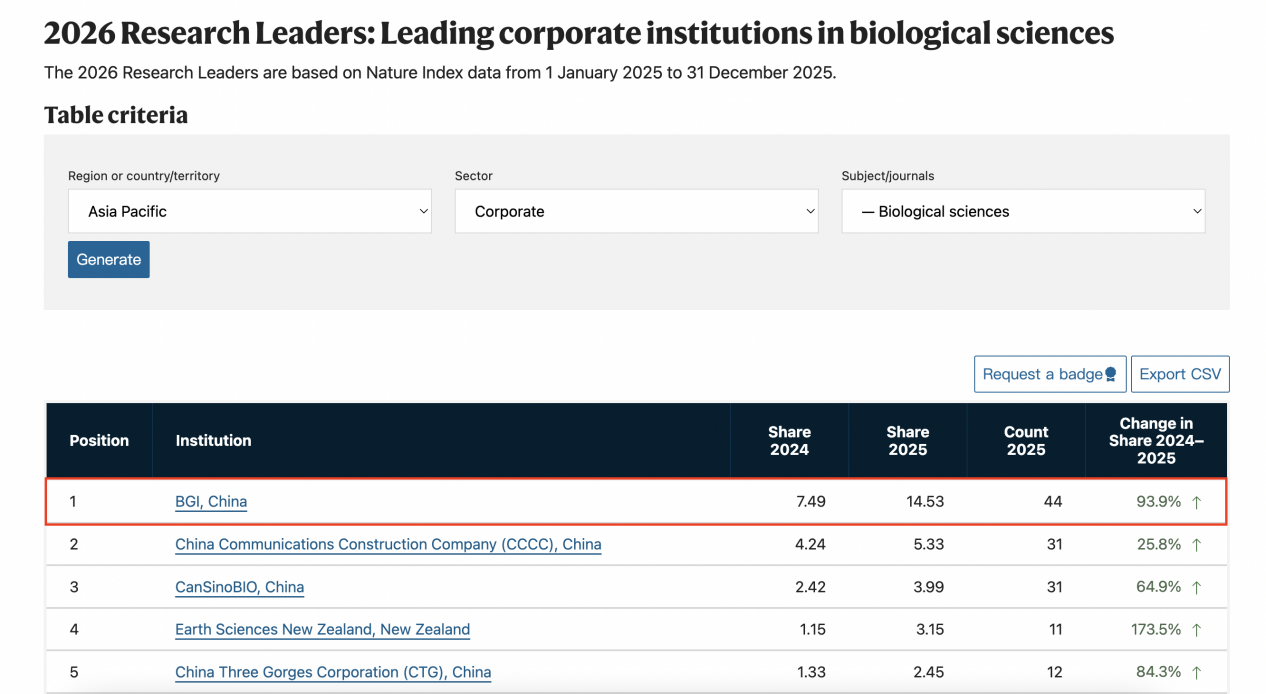Click the Export CSV button
Viewport: 1266px width, 694px height.
1180,374
